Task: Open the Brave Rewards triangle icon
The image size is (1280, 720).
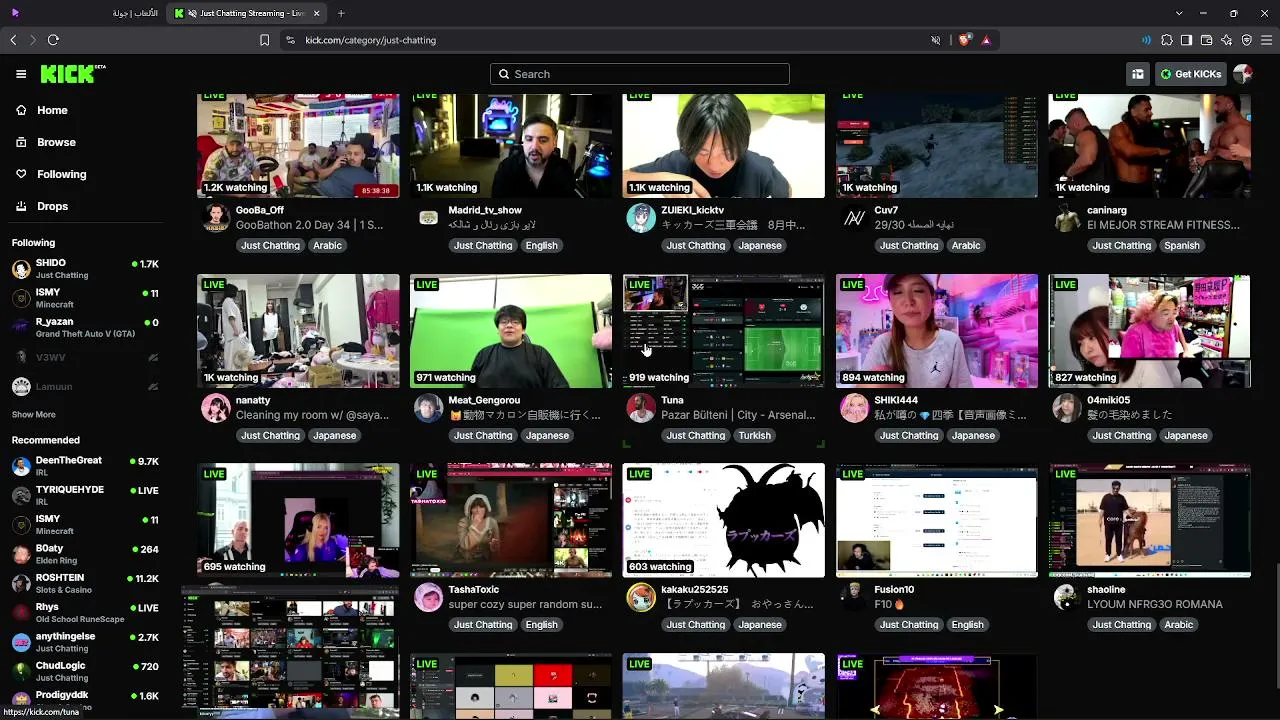Action: [986, 40]
